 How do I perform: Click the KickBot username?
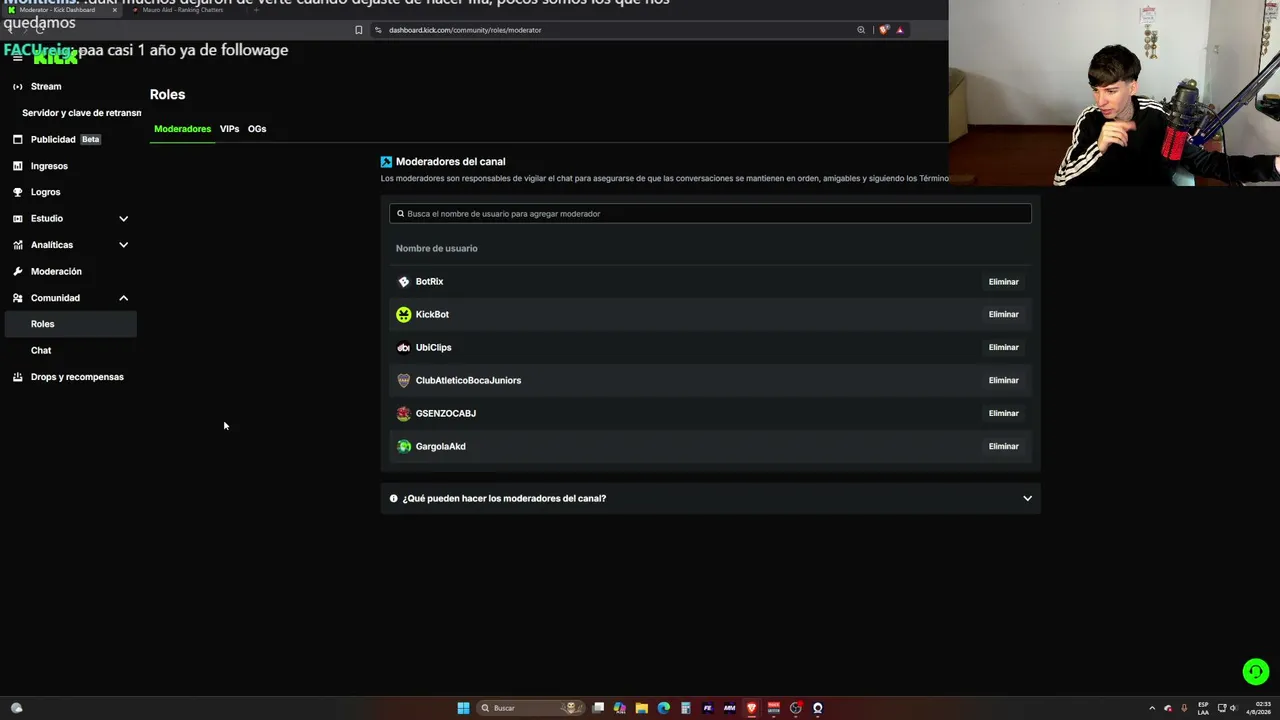[x=432, y=315]
